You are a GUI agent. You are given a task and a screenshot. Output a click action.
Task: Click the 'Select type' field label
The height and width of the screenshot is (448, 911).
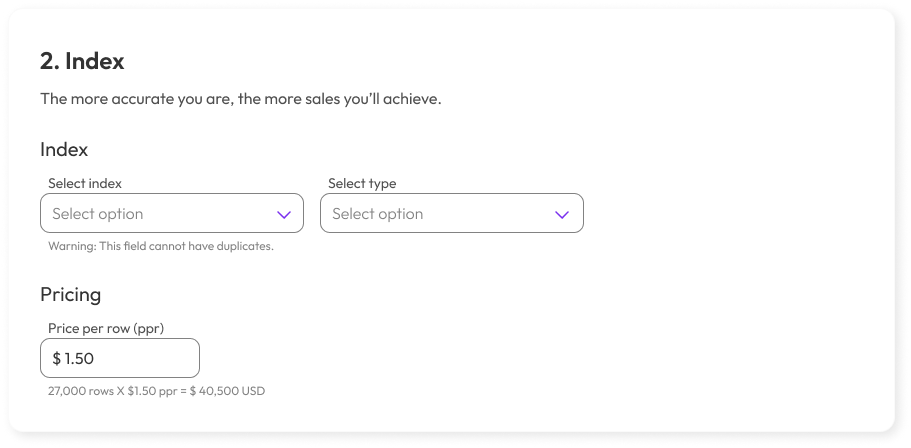(x=362, y=183)
